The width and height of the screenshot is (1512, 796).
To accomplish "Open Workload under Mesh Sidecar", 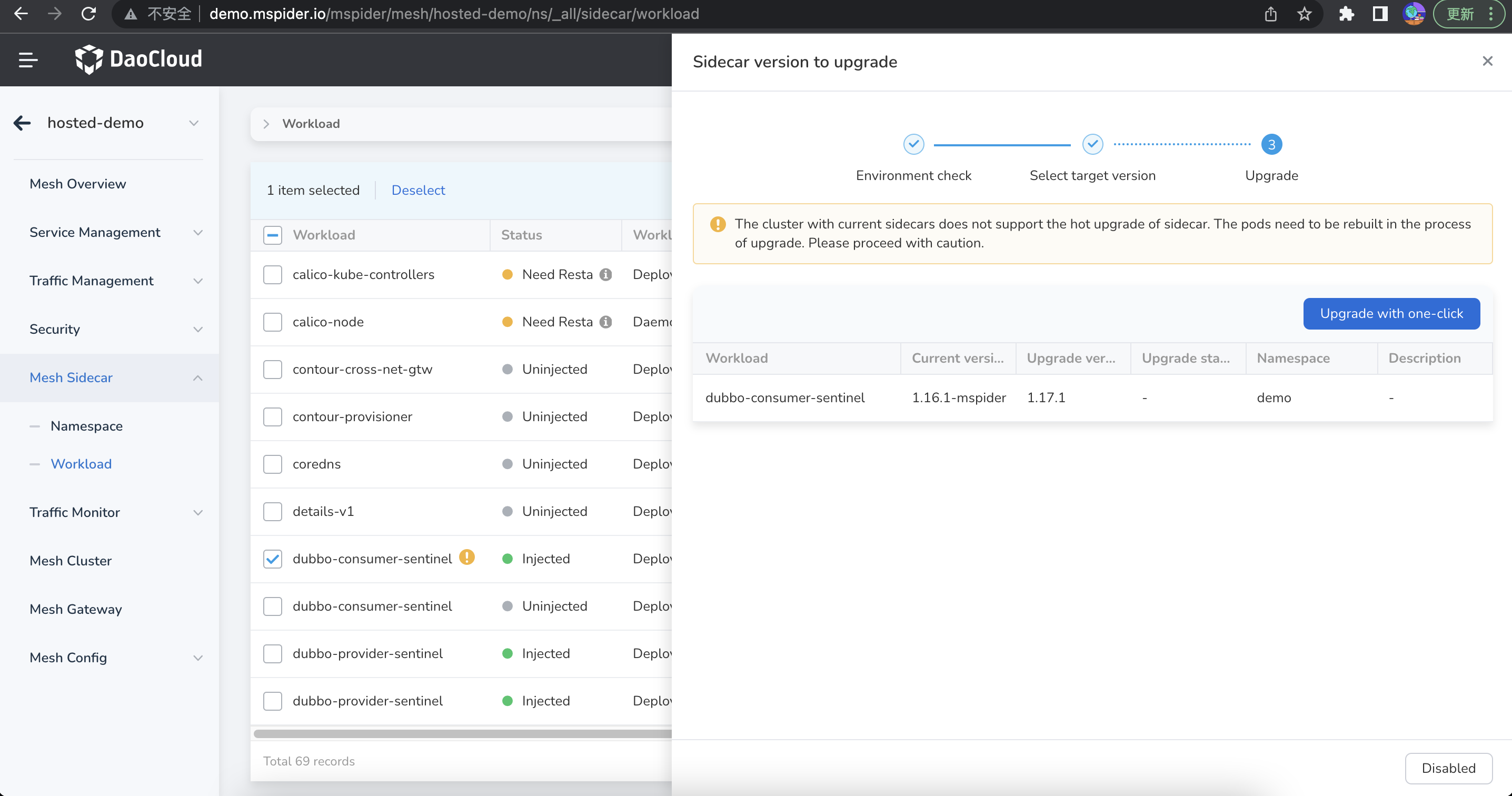I will pos(81,464).
